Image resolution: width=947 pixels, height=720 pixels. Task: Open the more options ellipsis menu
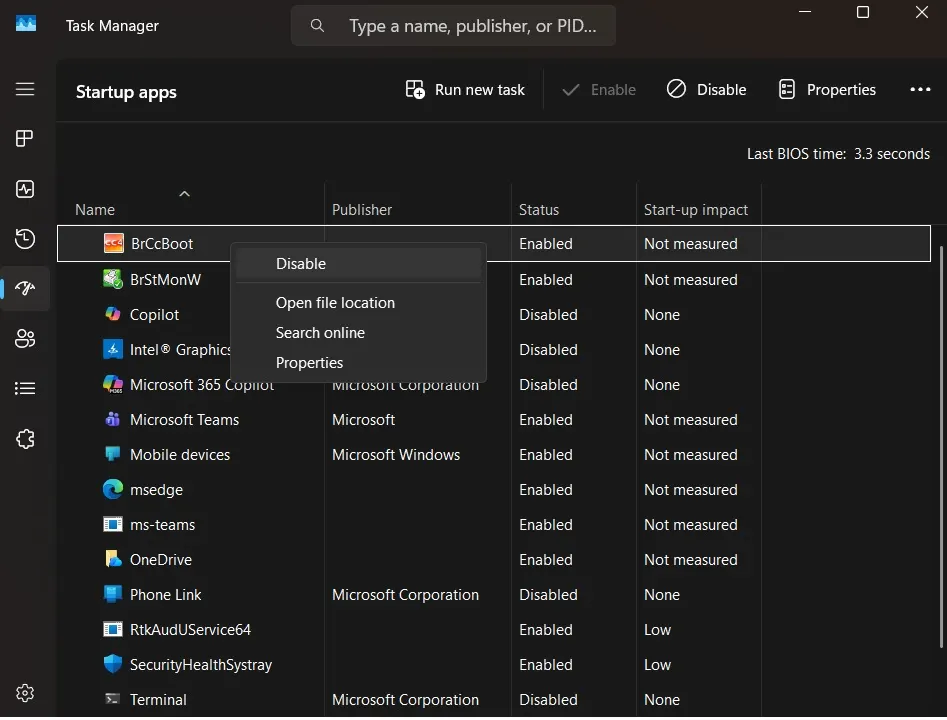(919, 89)
